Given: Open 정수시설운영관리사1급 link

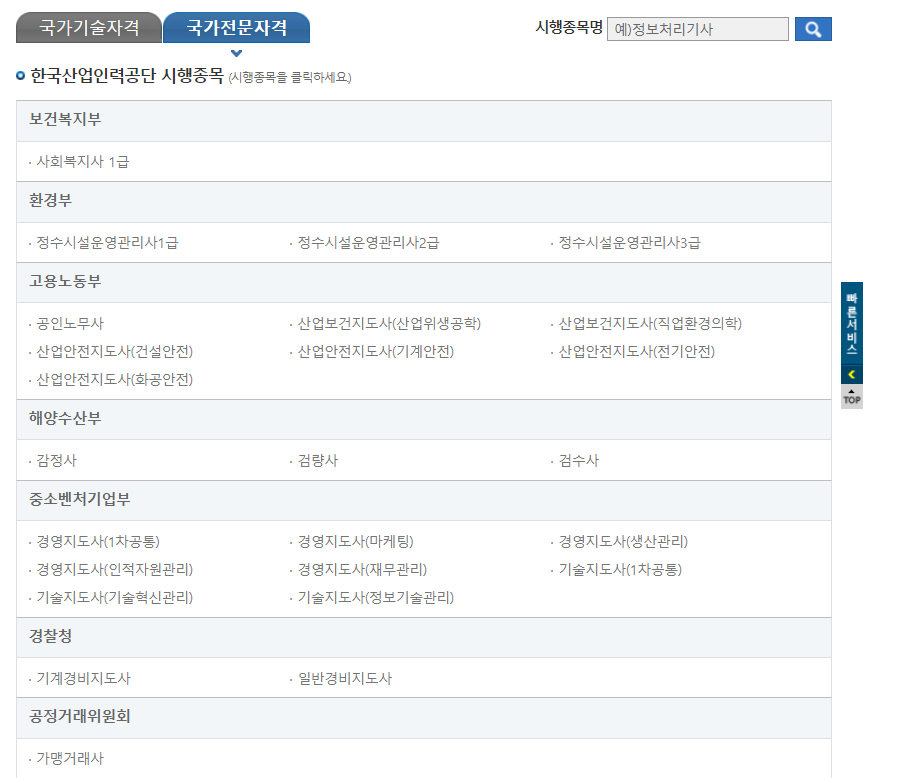Looking at the screenshot, I should pyautogui.click(x=107, y=243).
